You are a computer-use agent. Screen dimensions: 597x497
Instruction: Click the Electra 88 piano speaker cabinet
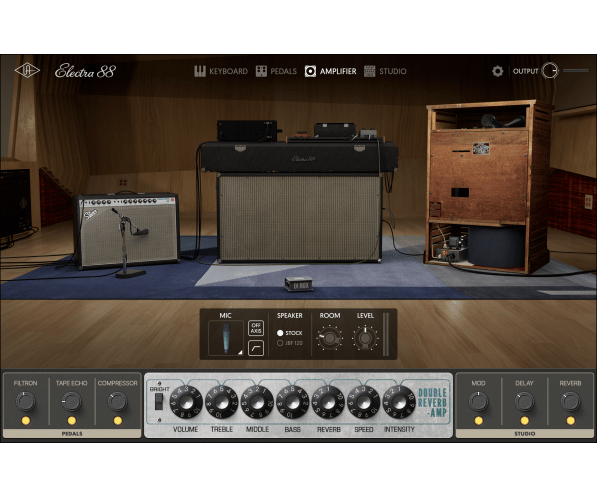(299, 218)
